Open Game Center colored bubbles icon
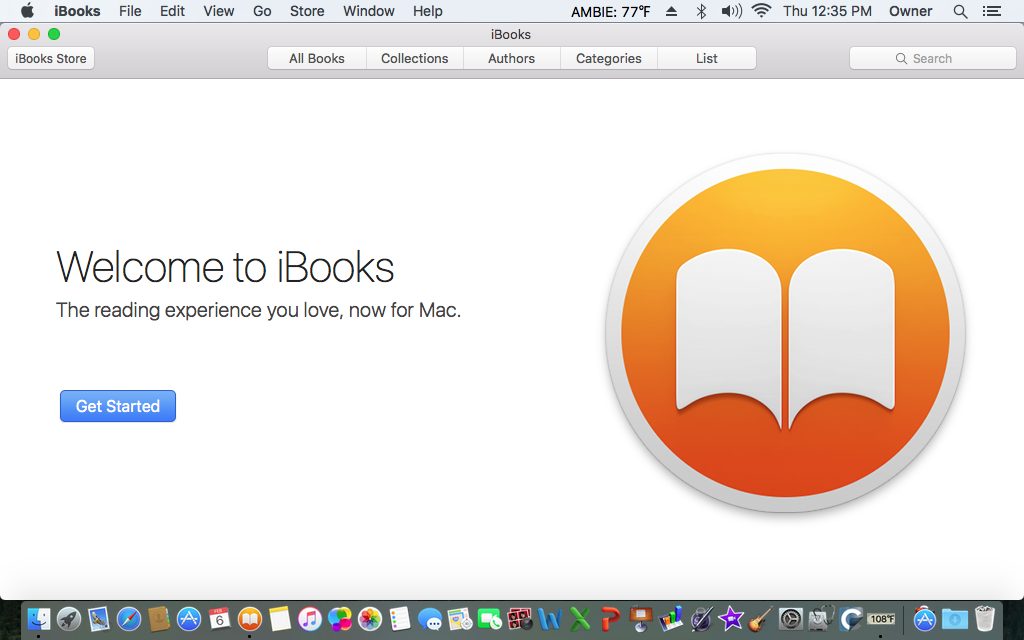1024x640 pixels. pyautogui.click(x=340, y=618)
